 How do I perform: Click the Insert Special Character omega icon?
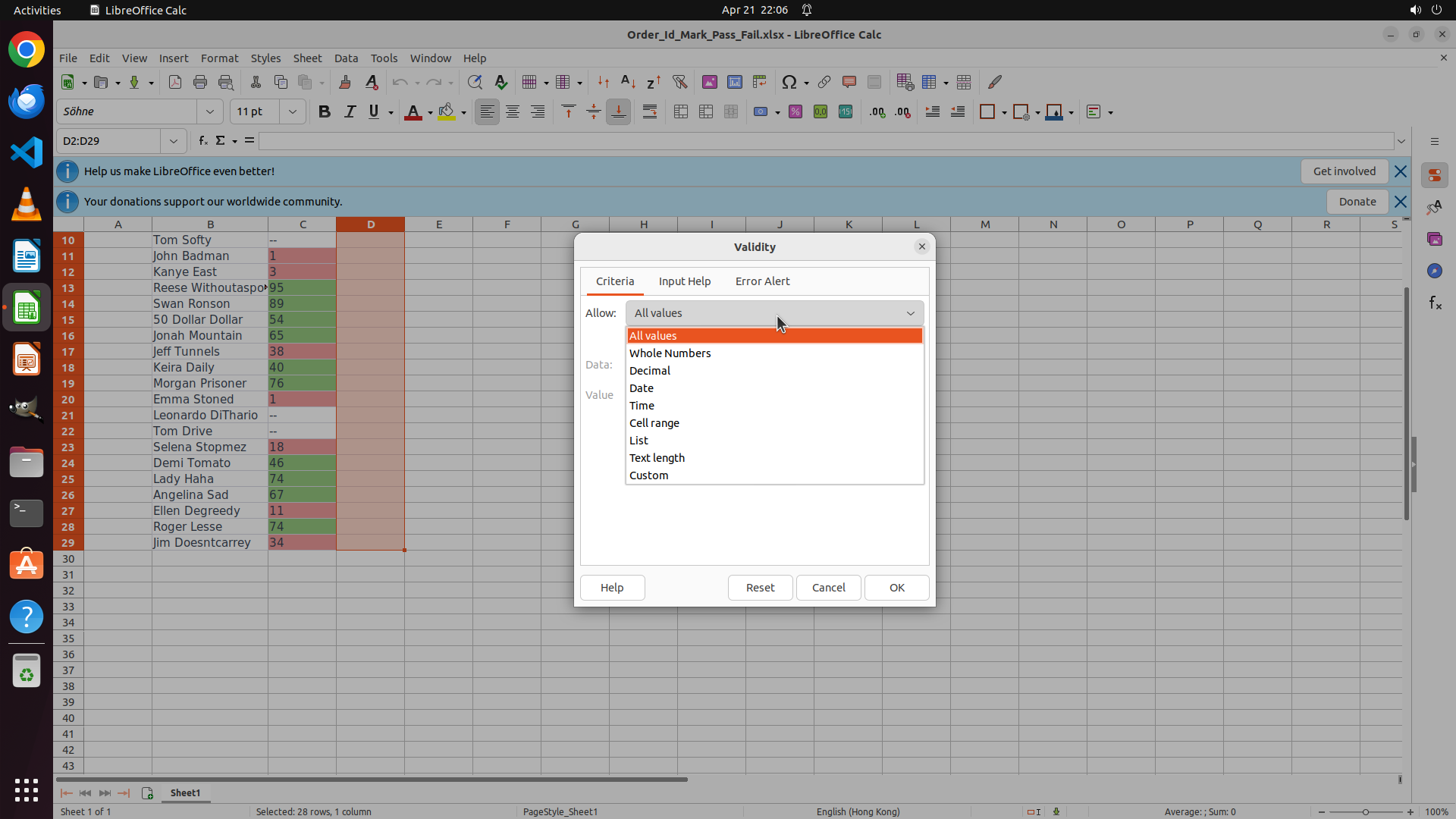pos(789,82)
